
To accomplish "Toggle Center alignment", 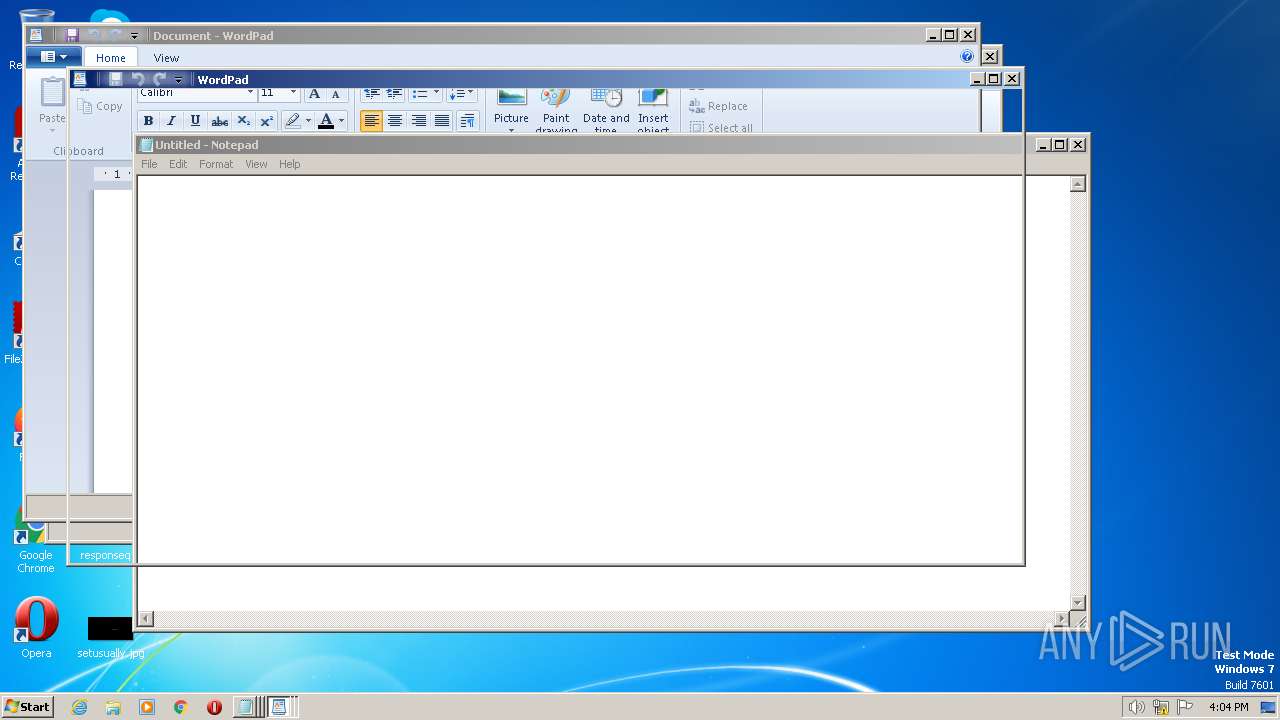I will click(x=395, y=121).
